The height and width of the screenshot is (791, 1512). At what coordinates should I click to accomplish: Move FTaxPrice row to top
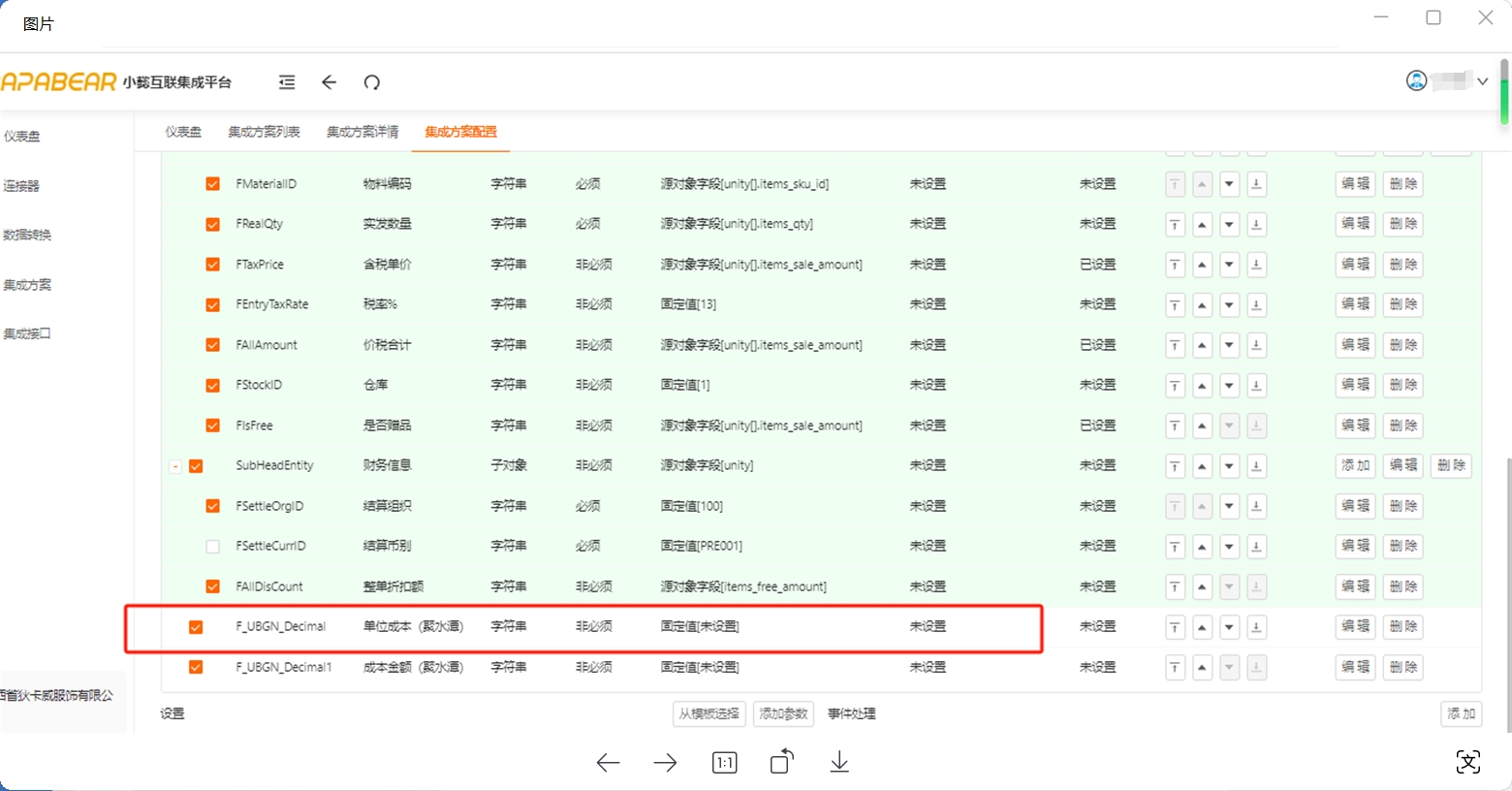[1175, 265]
